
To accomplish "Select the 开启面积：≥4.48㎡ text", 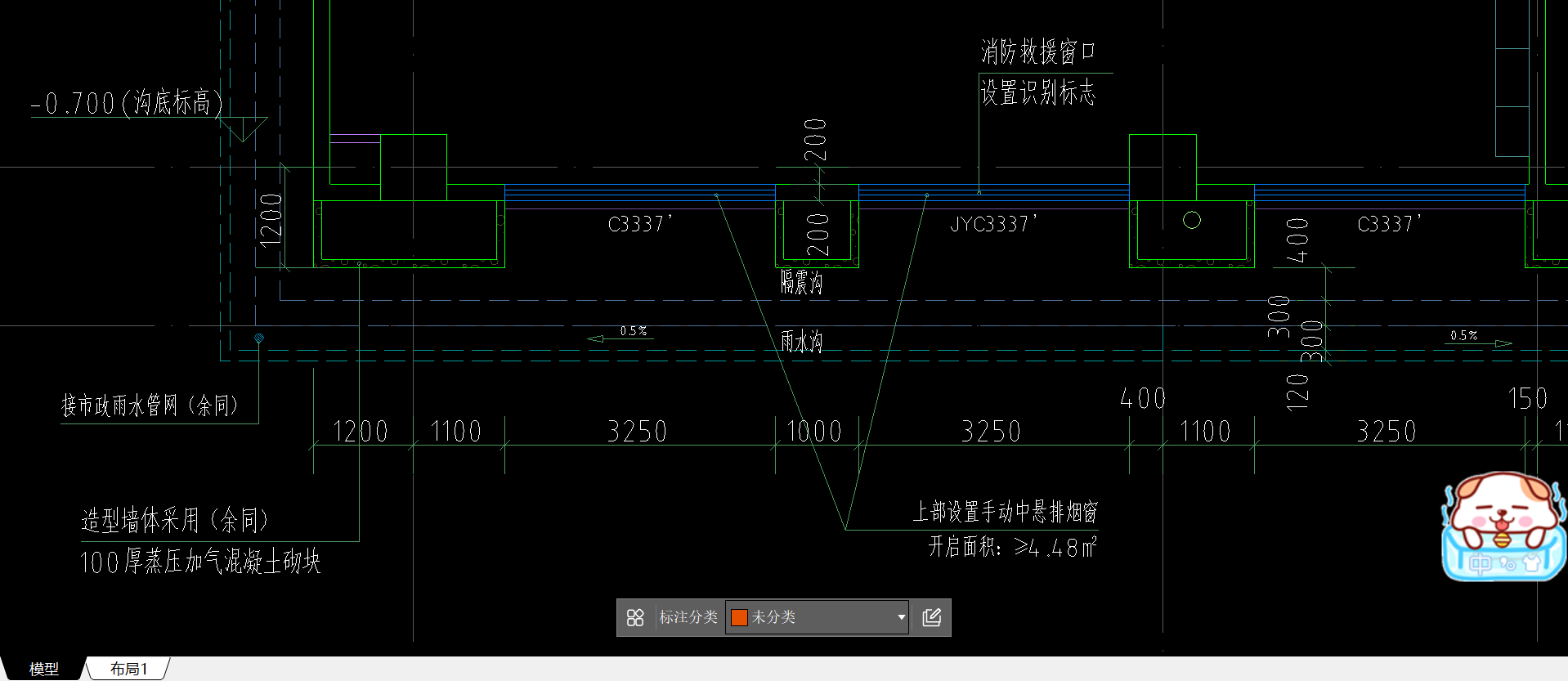I will (1012, 547).
